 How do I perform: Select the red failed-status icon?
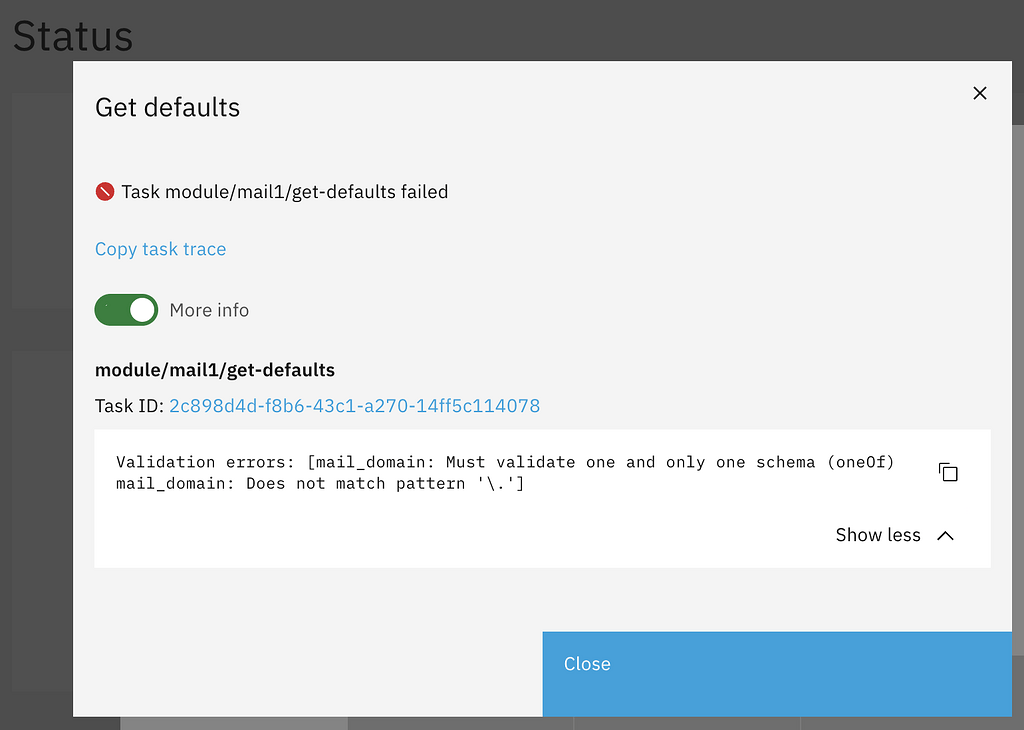104,191
